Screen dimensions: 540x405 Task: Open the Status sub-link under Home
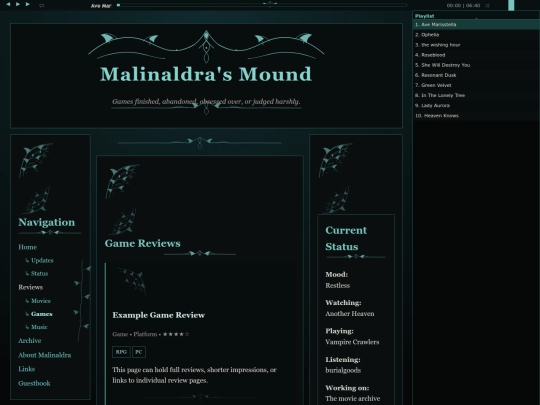[39, 273]
